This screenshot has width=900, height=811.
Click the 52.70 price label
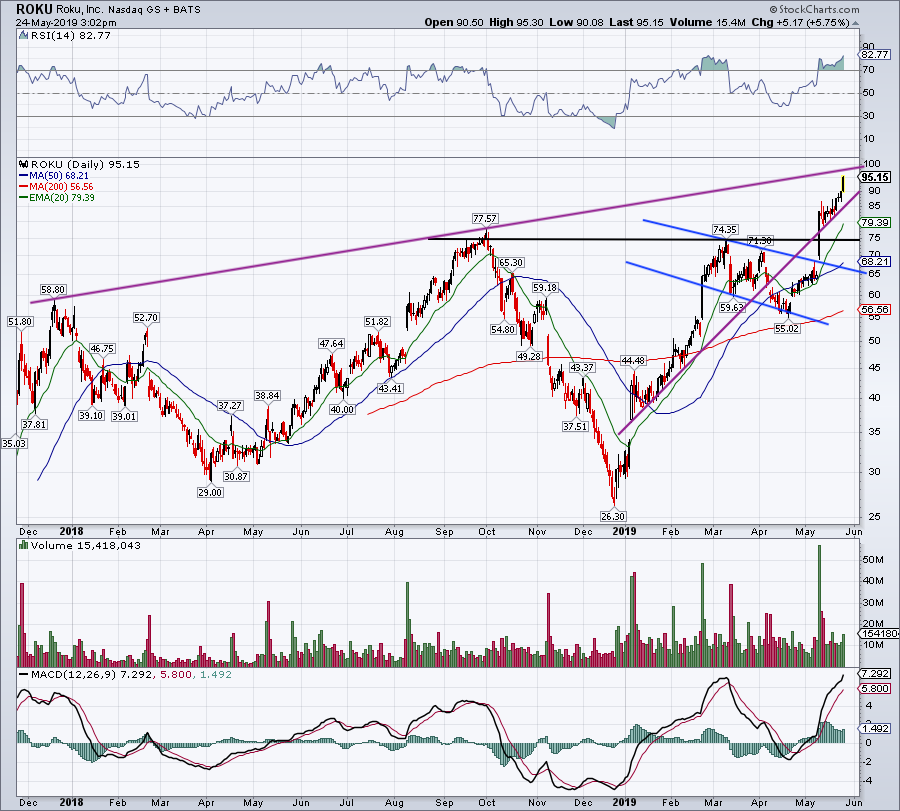(146, 317)
